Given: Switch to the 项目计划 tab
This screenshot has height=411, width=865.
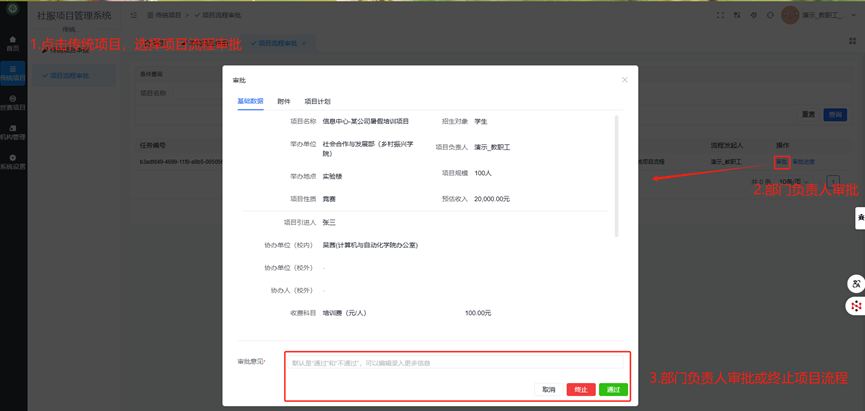Looking at the screenshot, I should point(317,102).
